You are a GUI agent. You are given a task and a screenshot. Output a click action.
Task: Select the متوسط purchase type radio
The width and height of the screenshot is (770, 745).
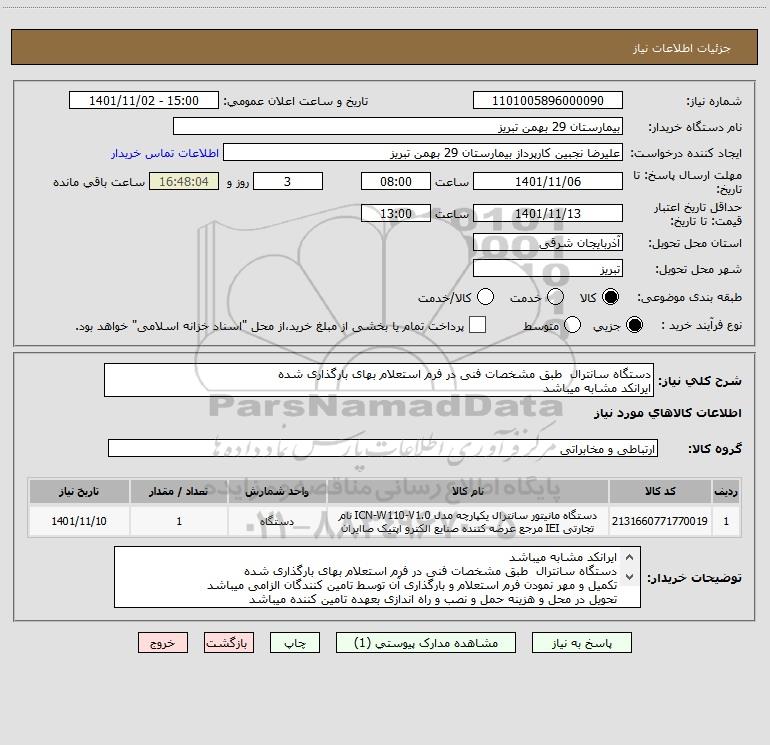coord(572,325)
